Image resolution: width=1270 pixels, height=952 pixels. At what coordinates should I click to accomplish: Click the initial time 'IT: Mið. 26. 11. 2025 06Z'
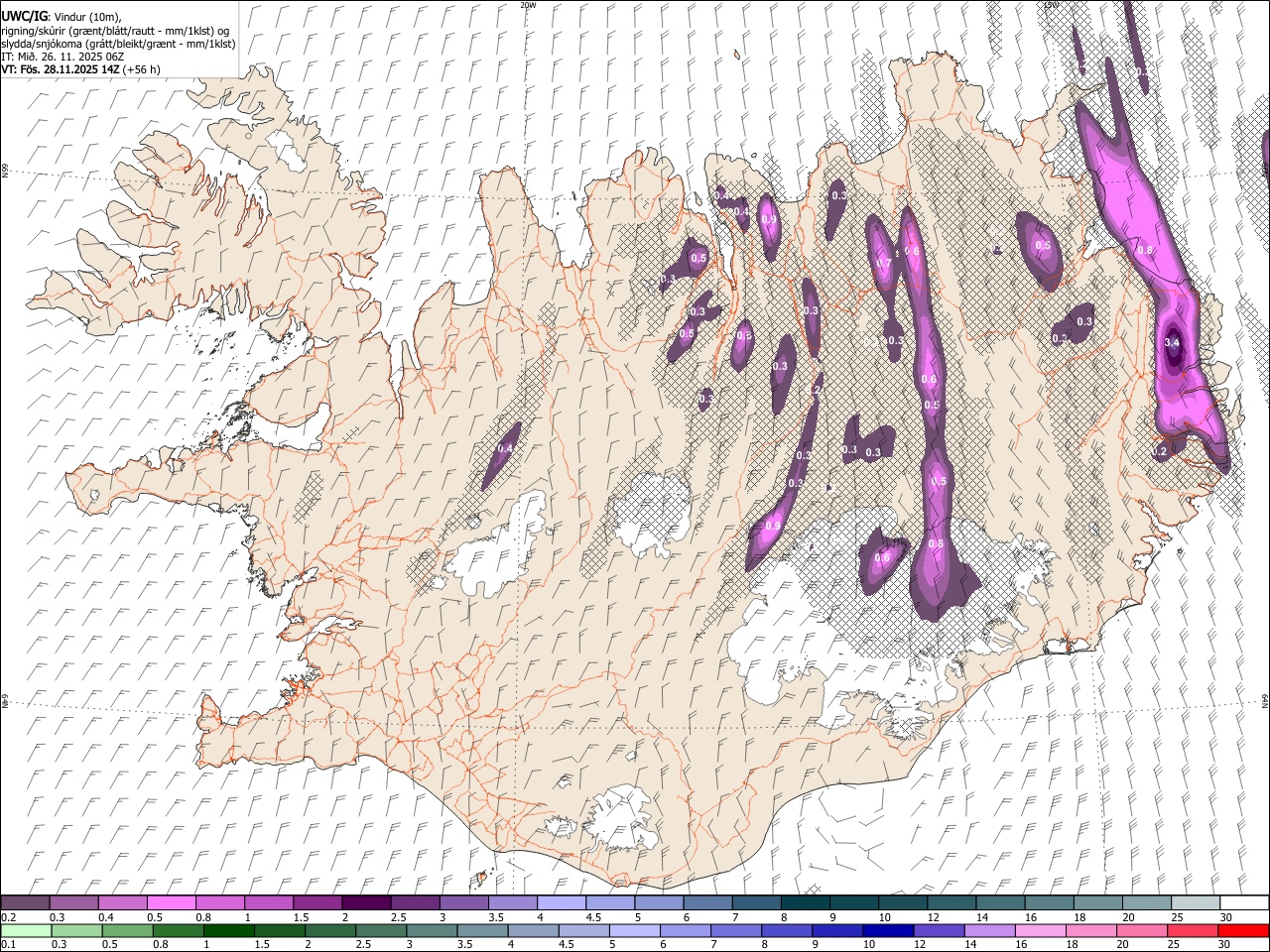(63, 57)
